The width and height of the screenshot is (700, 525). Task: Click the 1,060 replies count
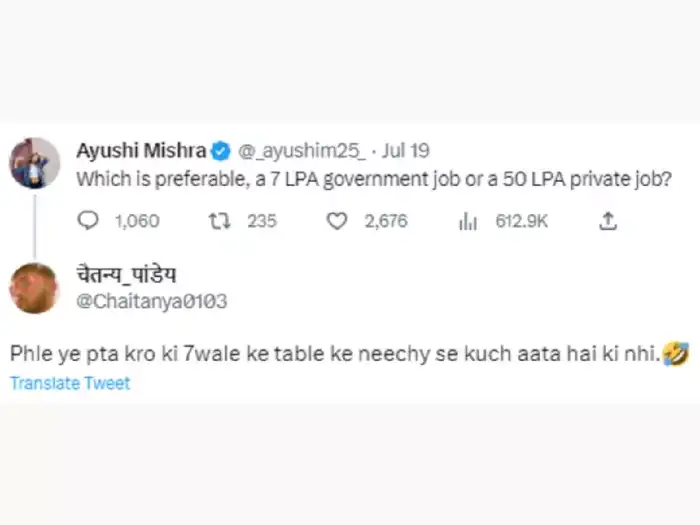point(137,221)
